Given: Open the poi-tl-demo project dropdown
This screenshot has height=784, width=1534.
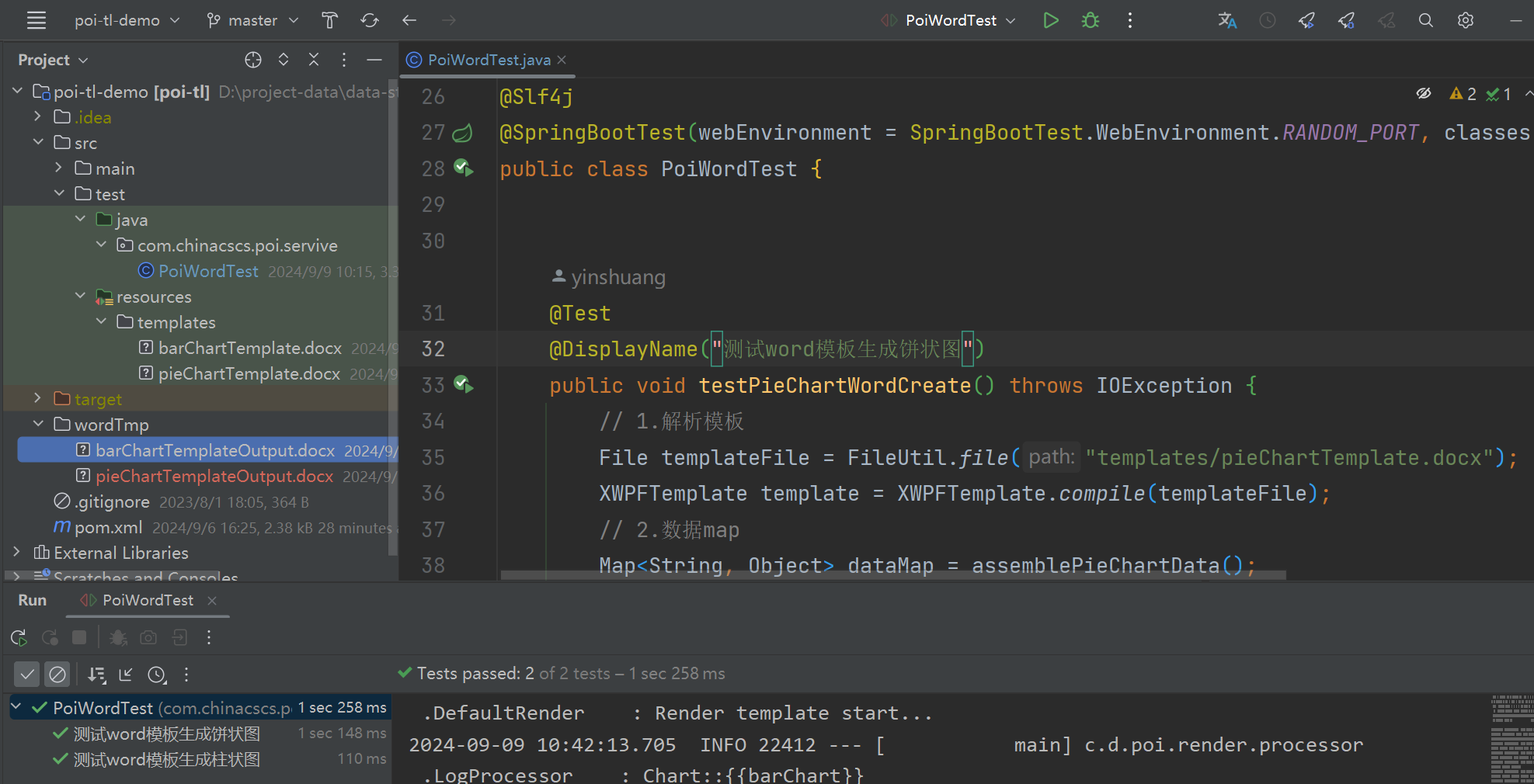Looking at the screenshot, I should point(127,20).
